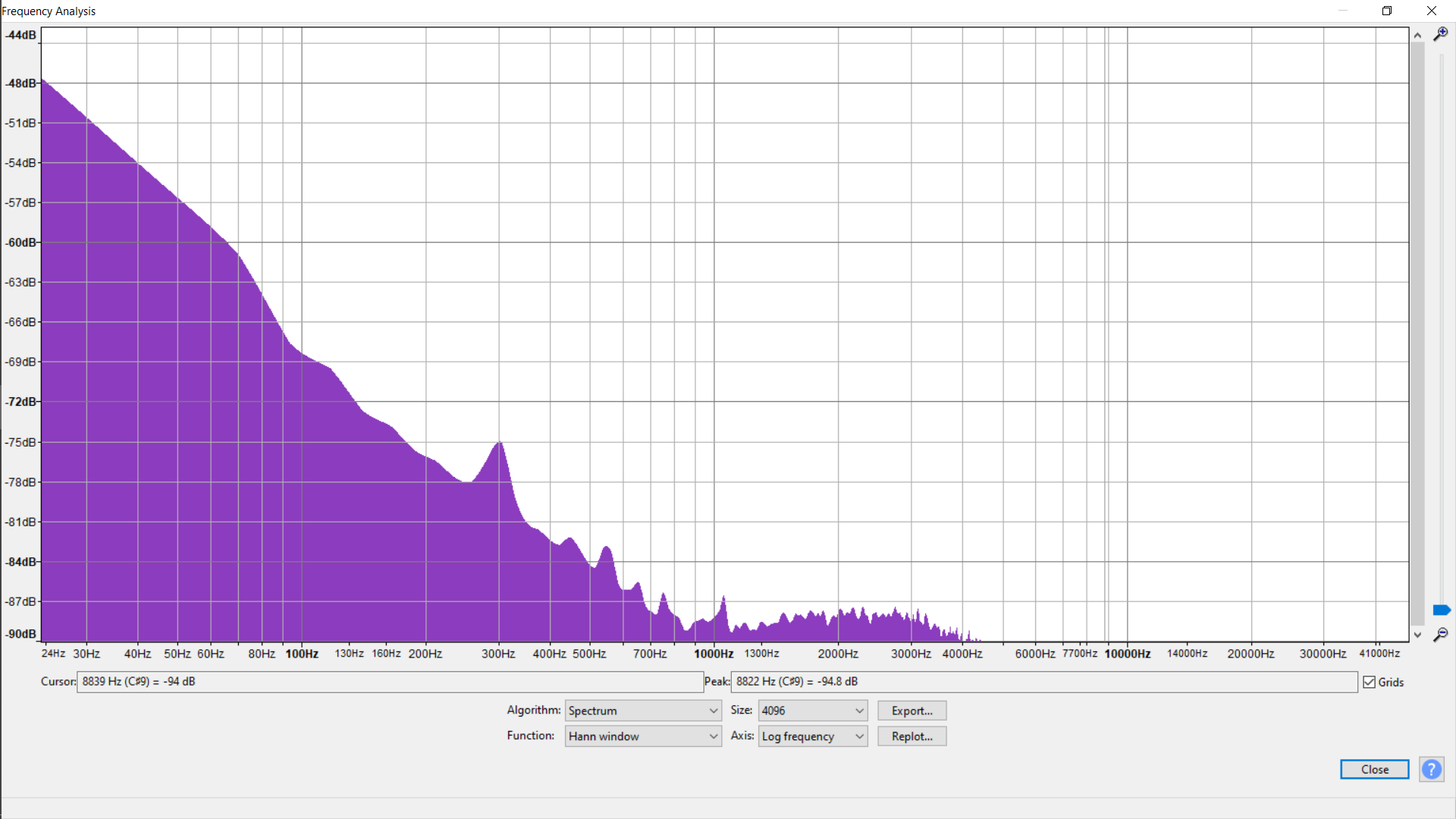Open the Size 4096 dropdown

(x=813, y=711)
